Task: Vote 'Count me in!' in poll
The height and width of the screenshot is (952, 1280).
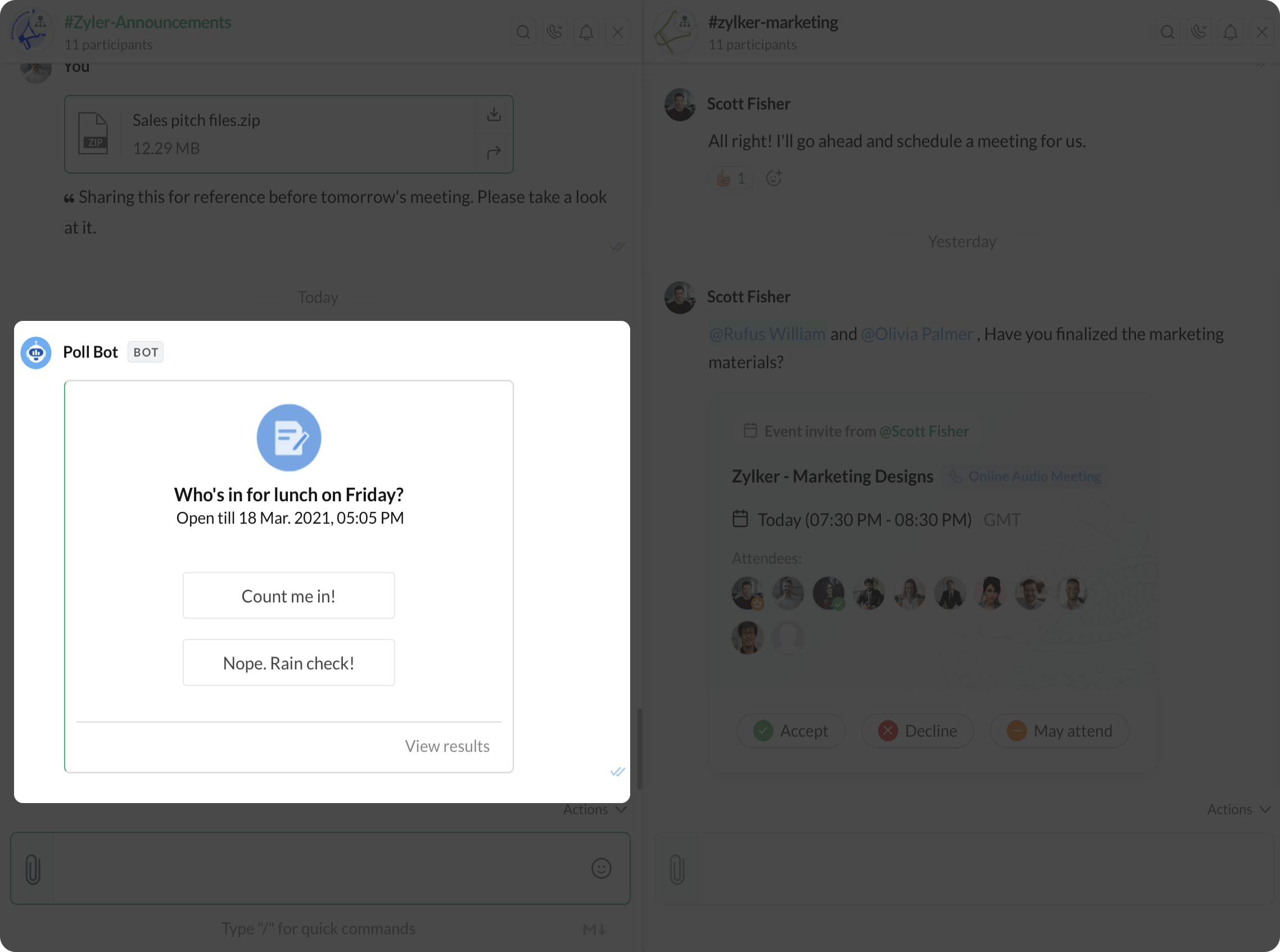Action: click(288, 595)
